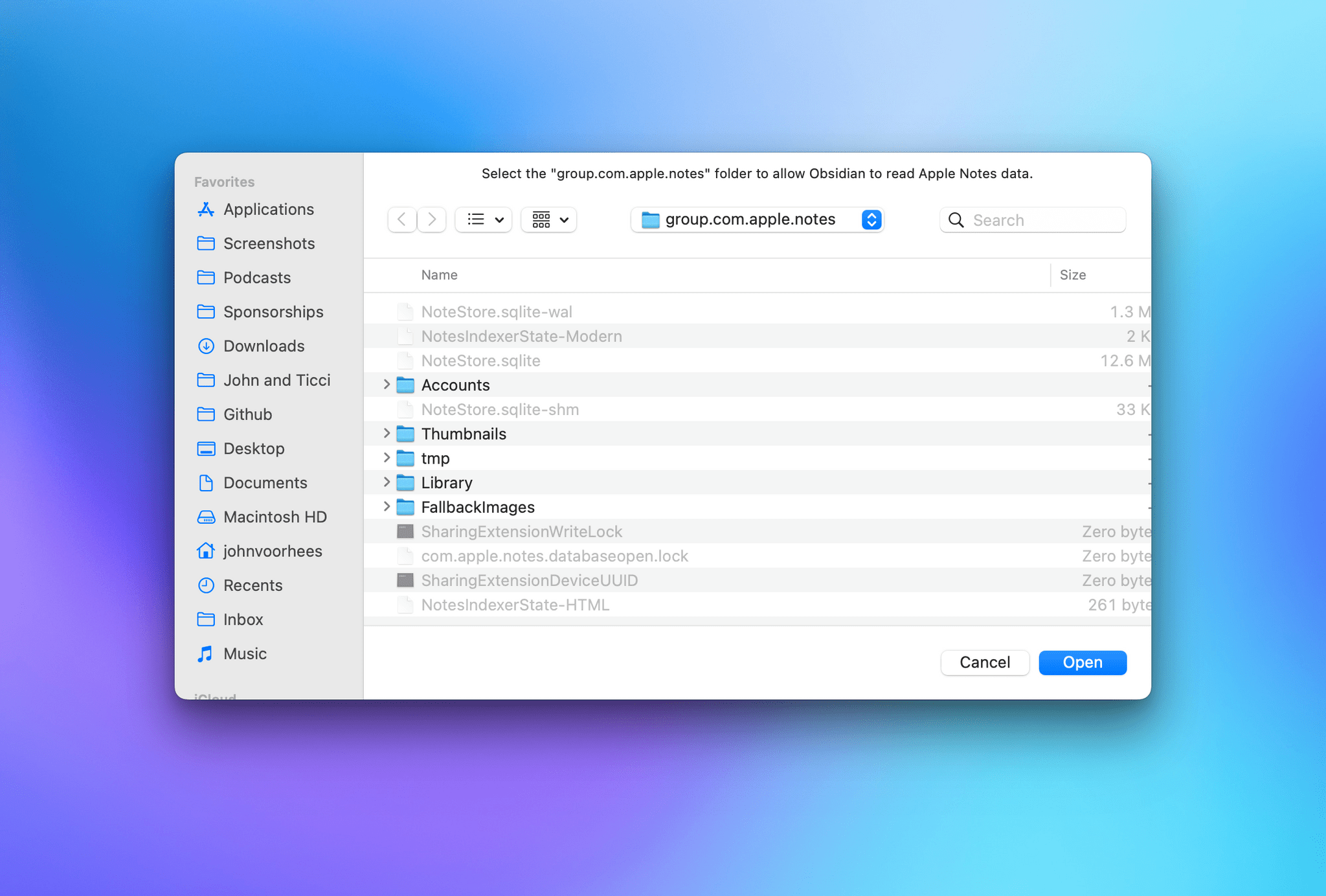Screen dimensions: 1326x896
Task: Click the Search input field
Action: click(1033, 219)
